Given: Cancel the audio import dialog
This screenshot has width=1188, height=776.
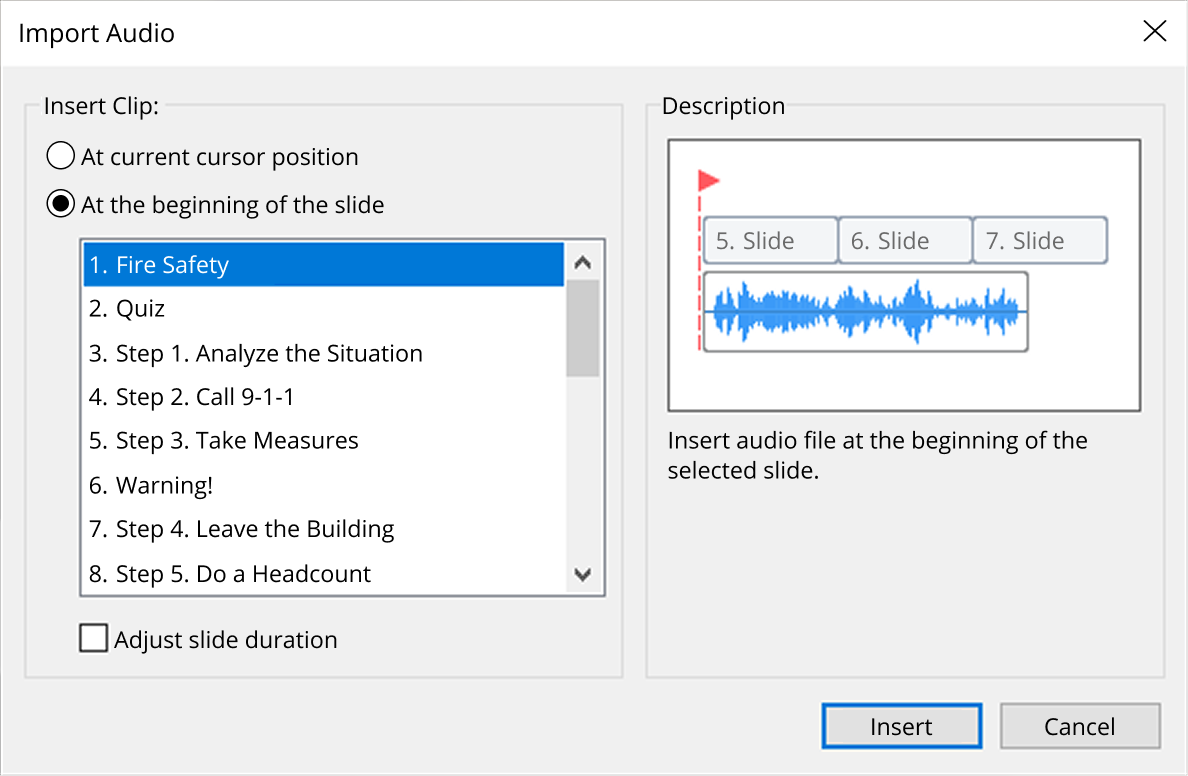Looking at the screenshot, I should (x=1080, y=726).
